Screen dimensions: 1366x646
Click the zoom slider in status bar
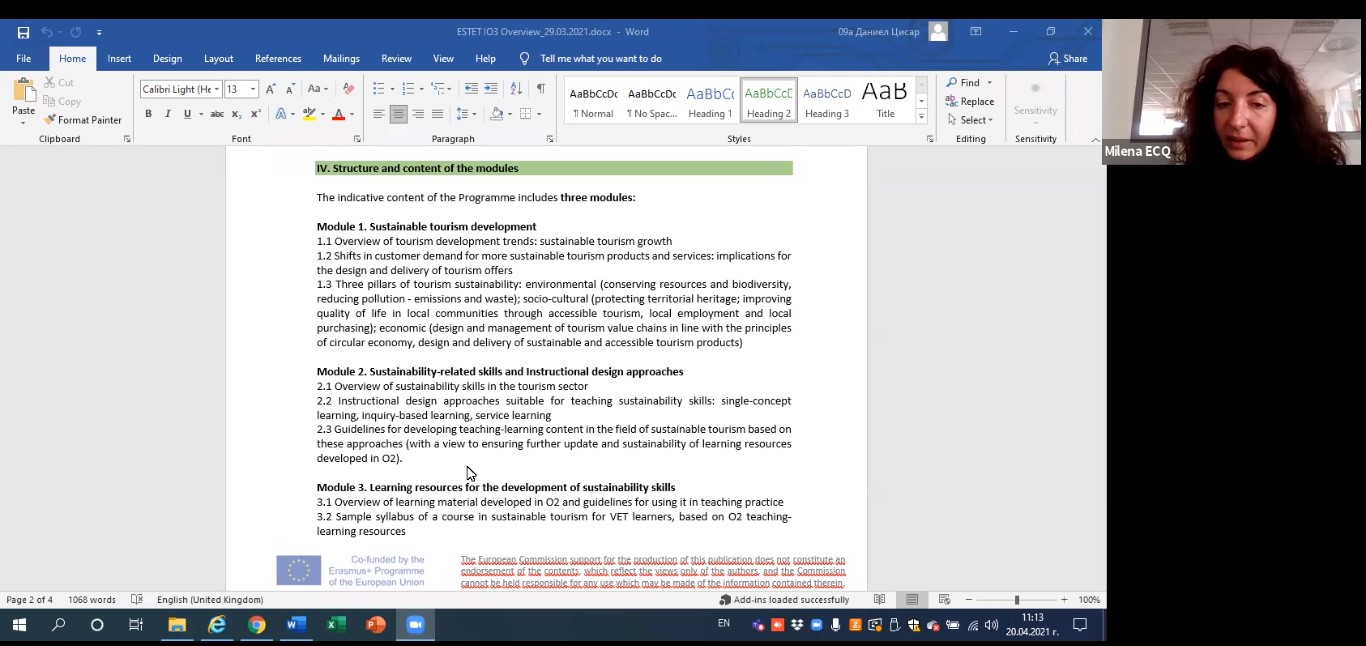[1016, 600]
